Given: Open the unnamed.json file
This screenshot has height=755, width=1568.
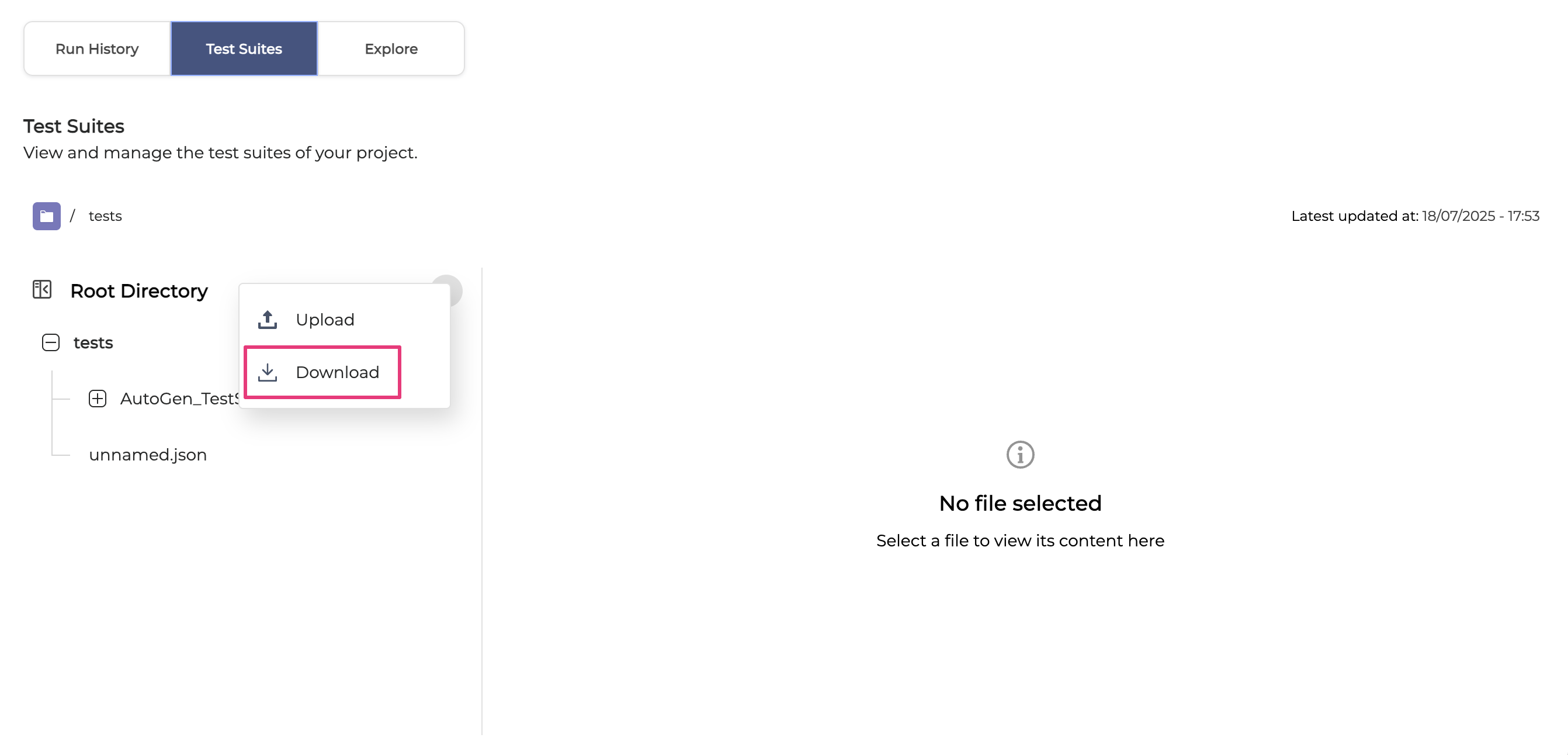Looking at the screenshot, I should coord(148,455).
